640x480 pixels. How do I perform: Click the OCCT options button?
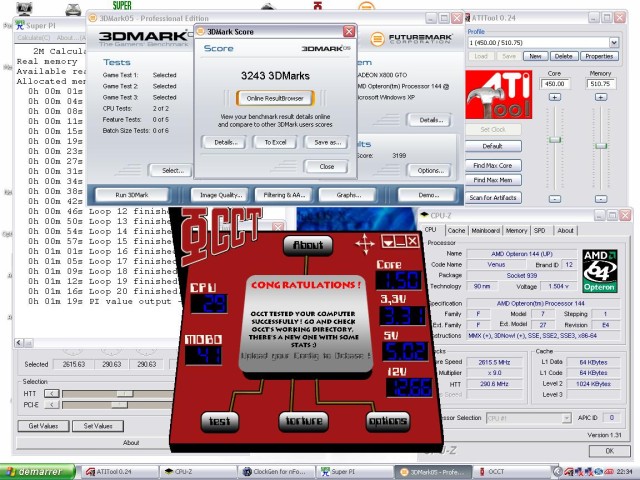(387, 421)
